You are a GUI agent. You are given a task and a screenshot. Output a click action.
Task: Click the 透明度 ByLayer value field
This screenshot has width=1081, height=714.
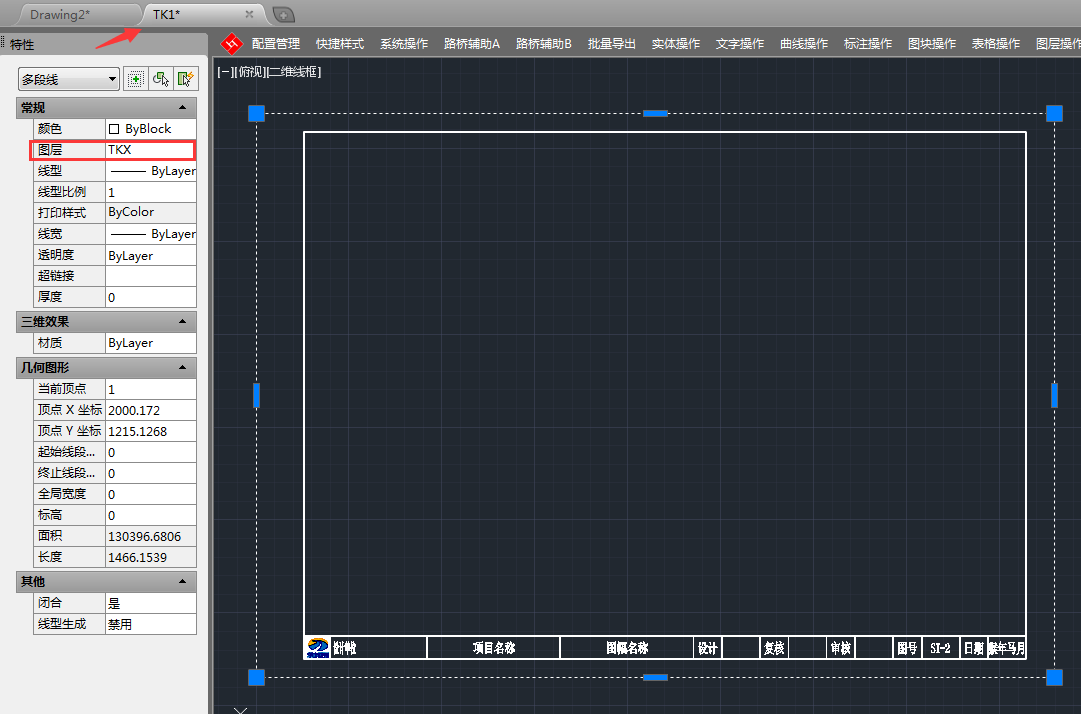point(151,255)
